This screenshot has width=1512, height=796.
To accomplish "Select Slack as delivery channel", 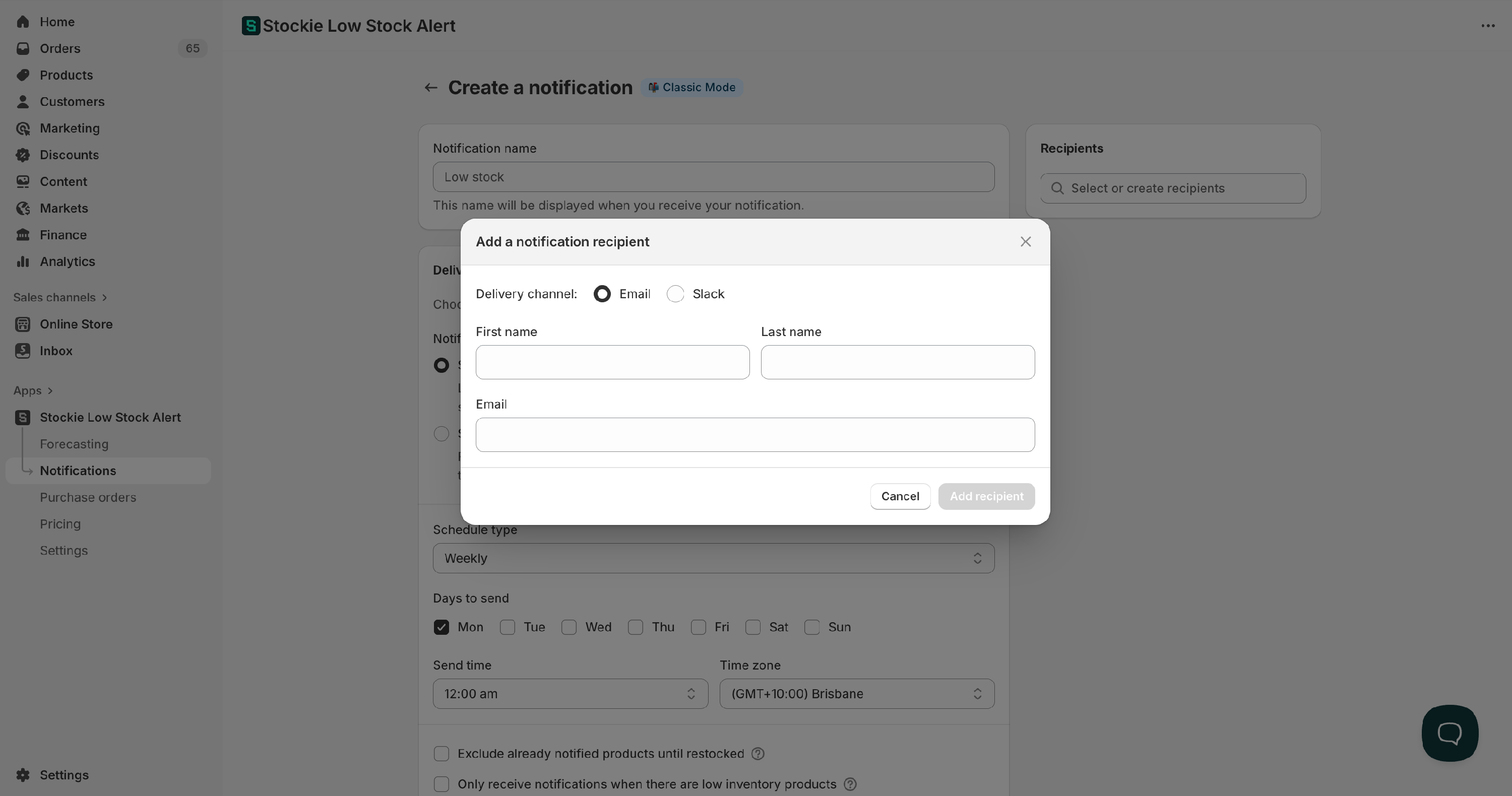I will tap(675, 294).
